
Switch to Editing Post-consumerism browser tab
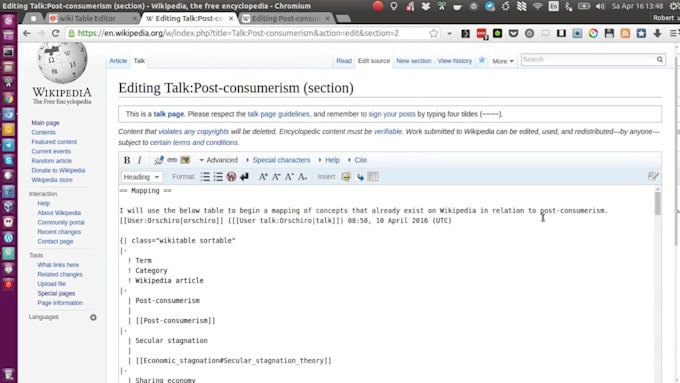point(286,18)
